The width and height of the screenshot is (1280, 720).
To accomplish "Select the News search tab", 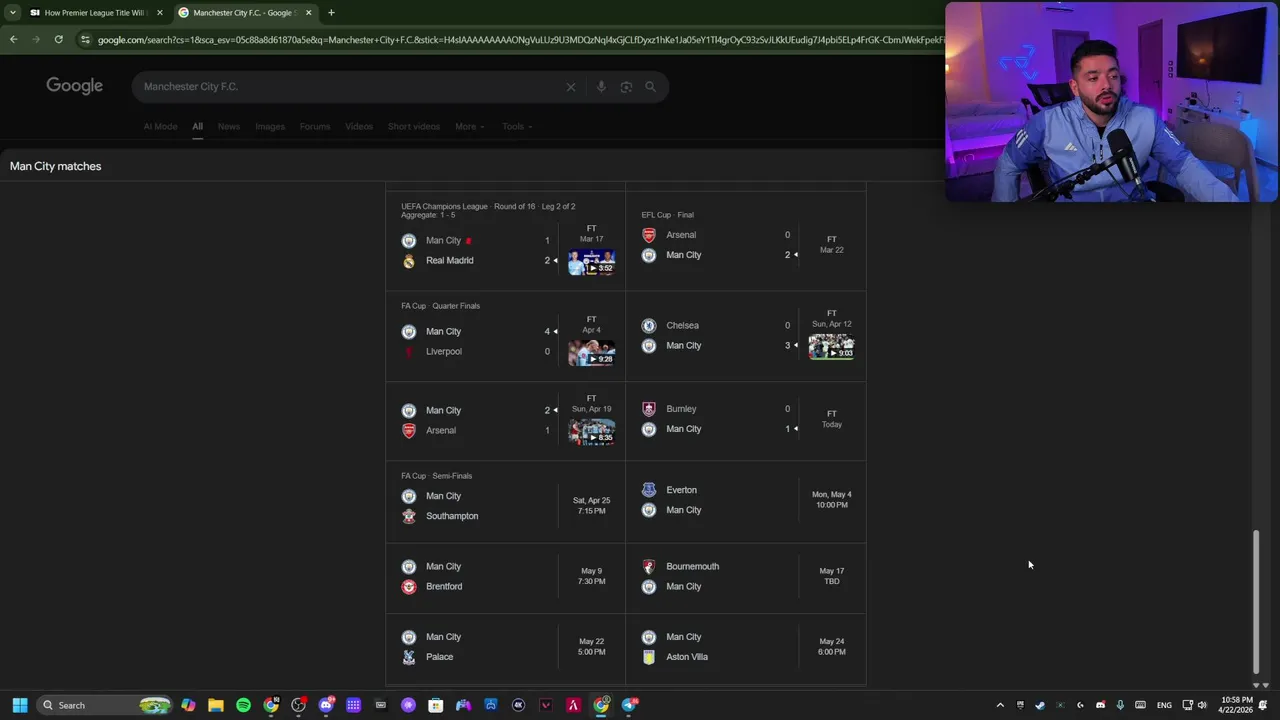I will click(x=229, y=126).
